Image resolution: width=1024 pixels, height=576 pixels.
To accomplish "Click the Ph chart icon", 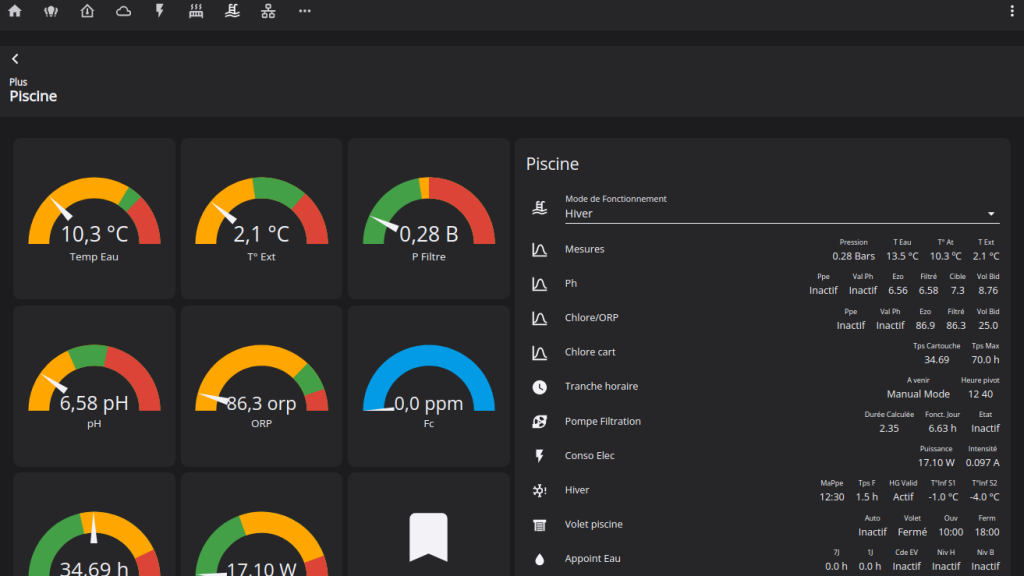I will (x=539, y=284).
